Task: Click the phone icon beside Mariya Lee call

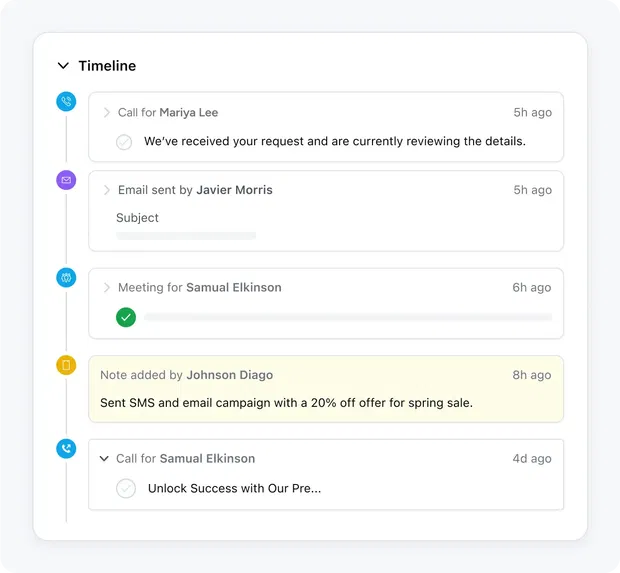Action: point(66,102)
